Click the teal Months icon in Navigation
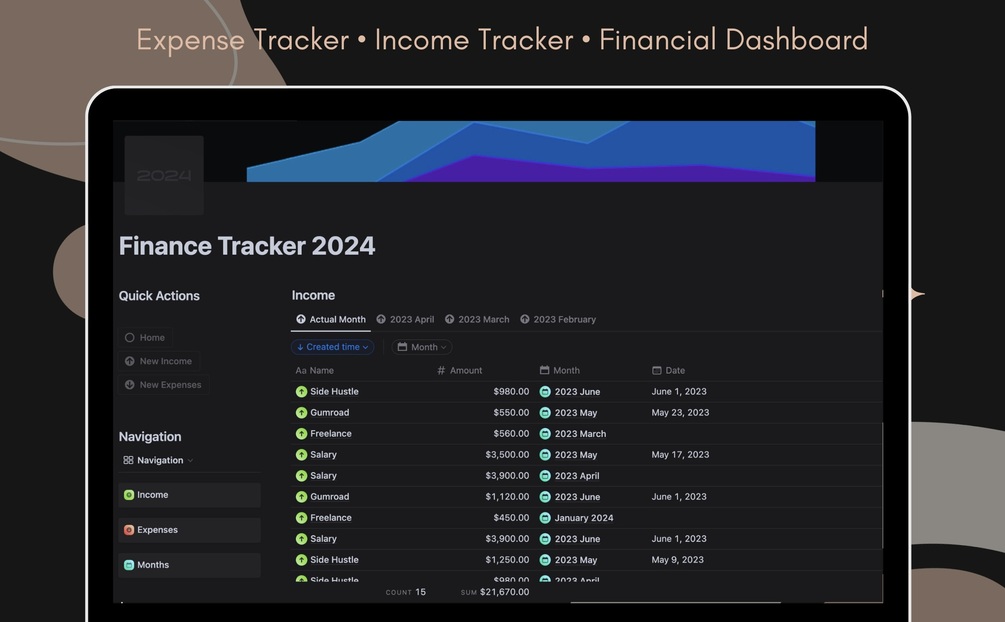Viewport: 1005px width, 622px height. 129,565
